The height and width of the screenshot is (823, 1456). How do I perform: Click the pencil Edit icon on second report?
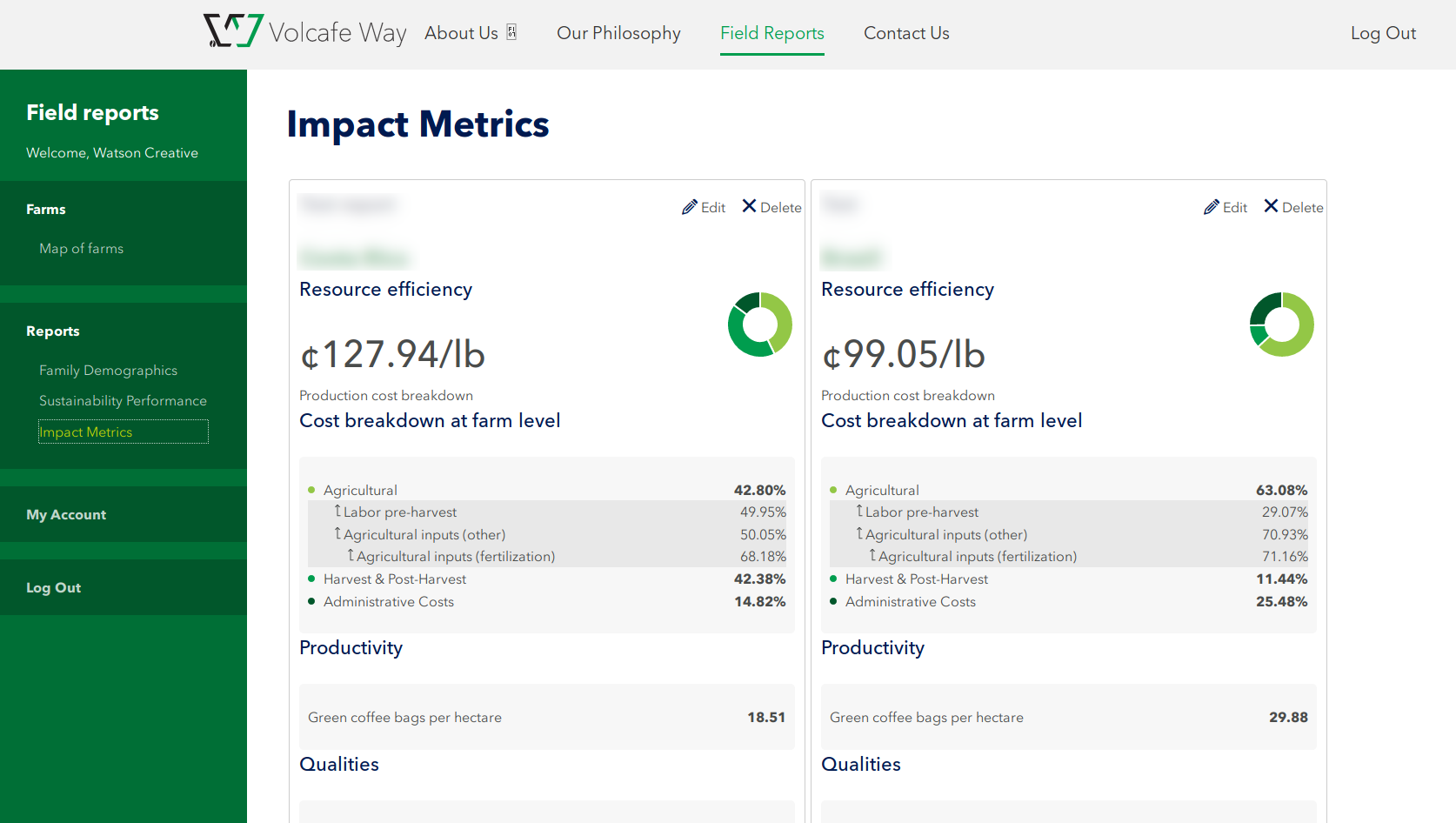point(1212,207)
